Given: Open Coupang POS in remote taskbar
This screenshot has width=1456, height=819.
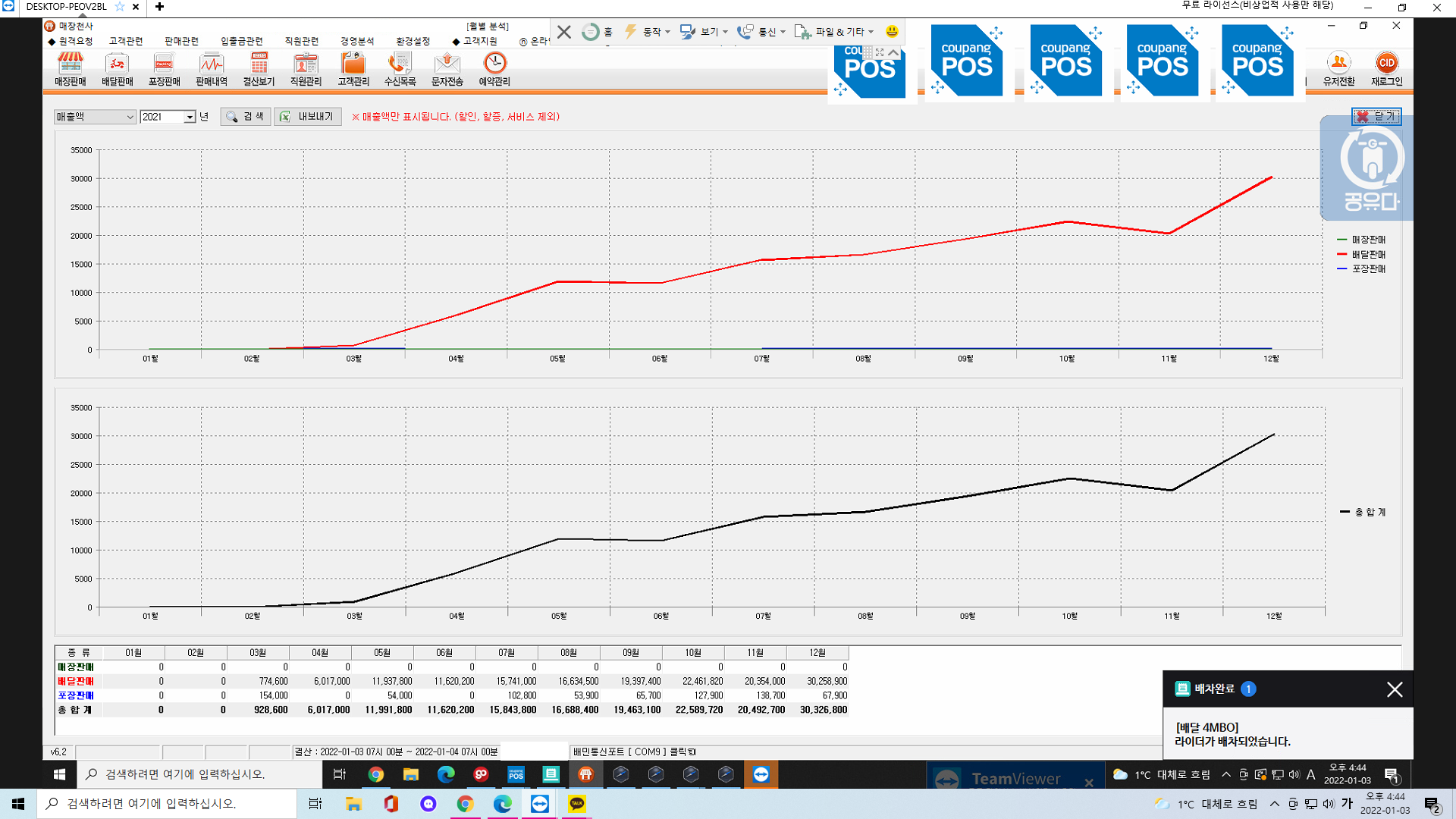Looking at the screenshot, I should pyautogui.click(x=516, y=774).
